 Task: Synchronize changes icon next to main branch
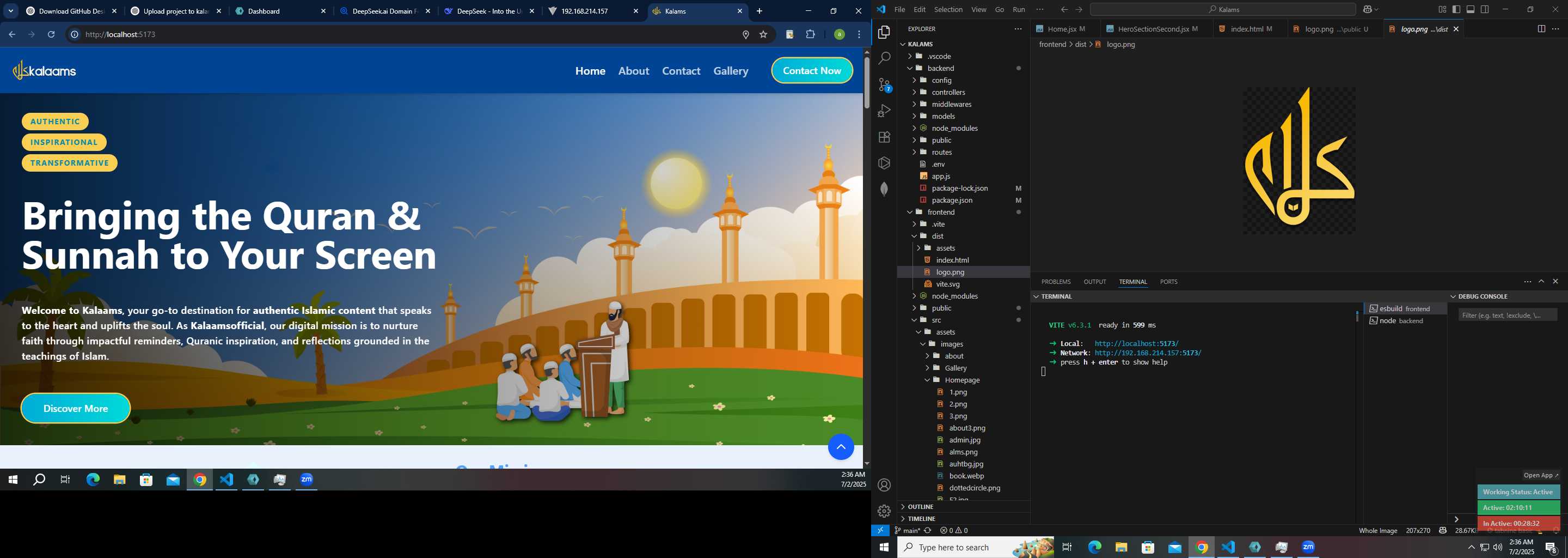point(928,531)
